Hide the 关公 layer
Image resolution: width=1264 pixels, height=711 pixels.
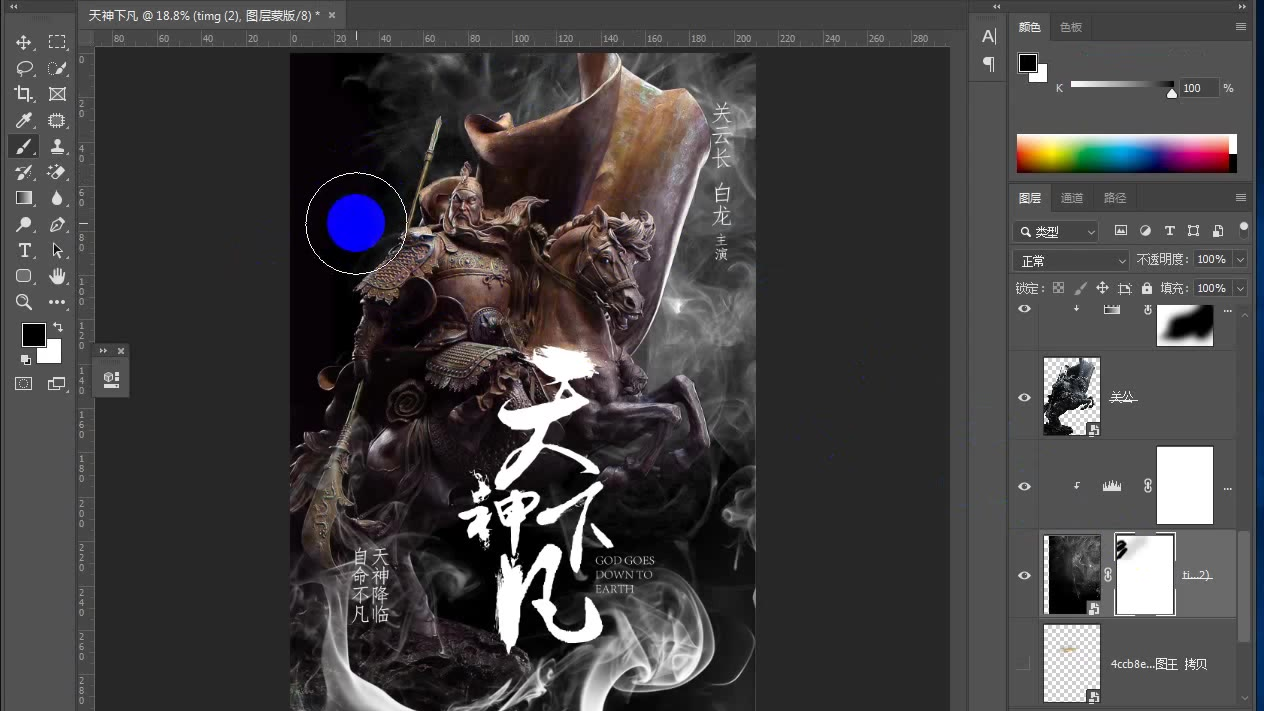click(1024, 397)
